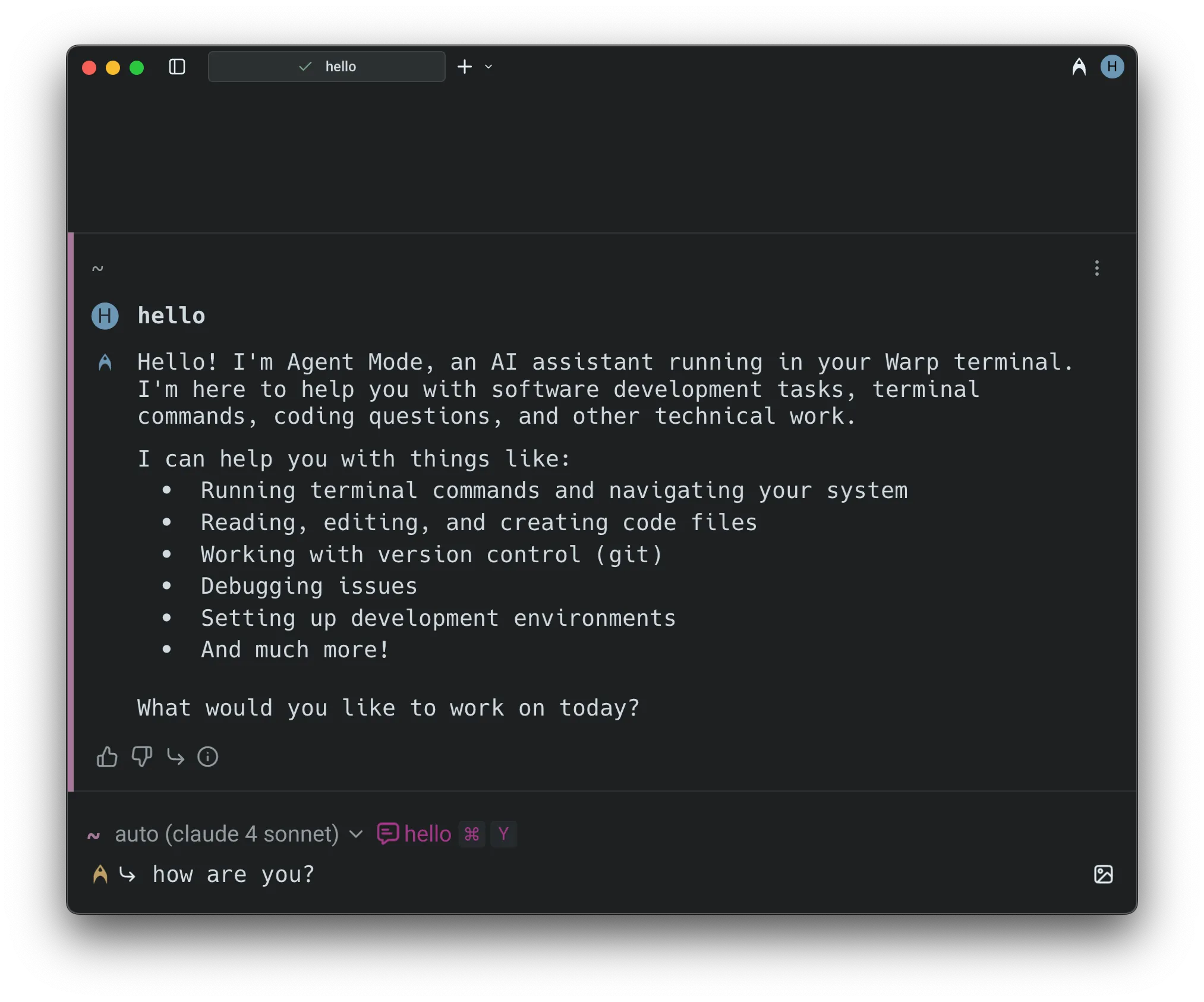Open the block's three-dot options menu
Screen dimensions: 1204x1002
point(1097,268)
